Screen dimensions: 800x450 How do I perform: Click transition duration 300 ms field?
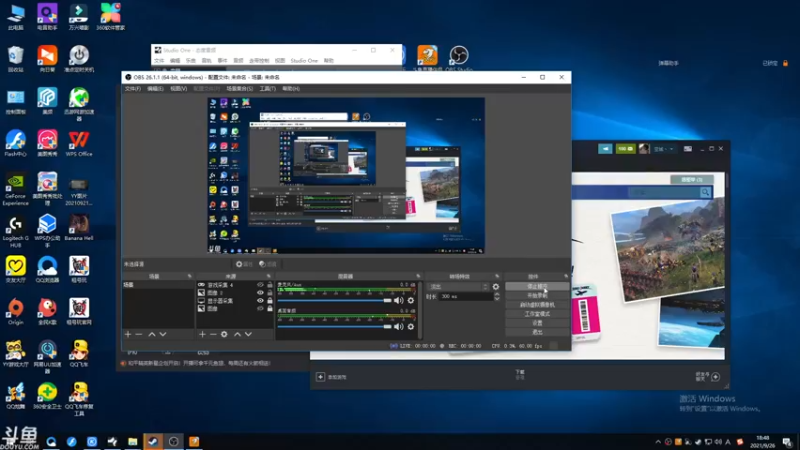466,296
